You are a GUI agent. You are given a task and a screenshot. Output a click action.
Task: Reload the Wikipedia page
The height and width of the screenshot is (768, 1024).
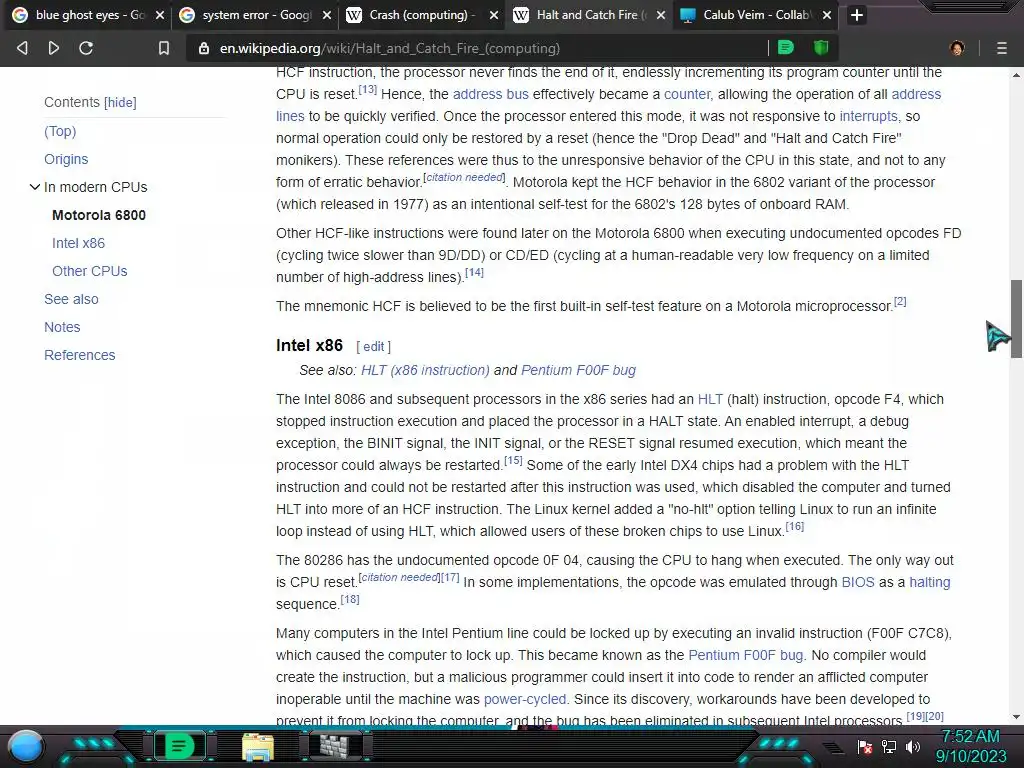(86, 48)
